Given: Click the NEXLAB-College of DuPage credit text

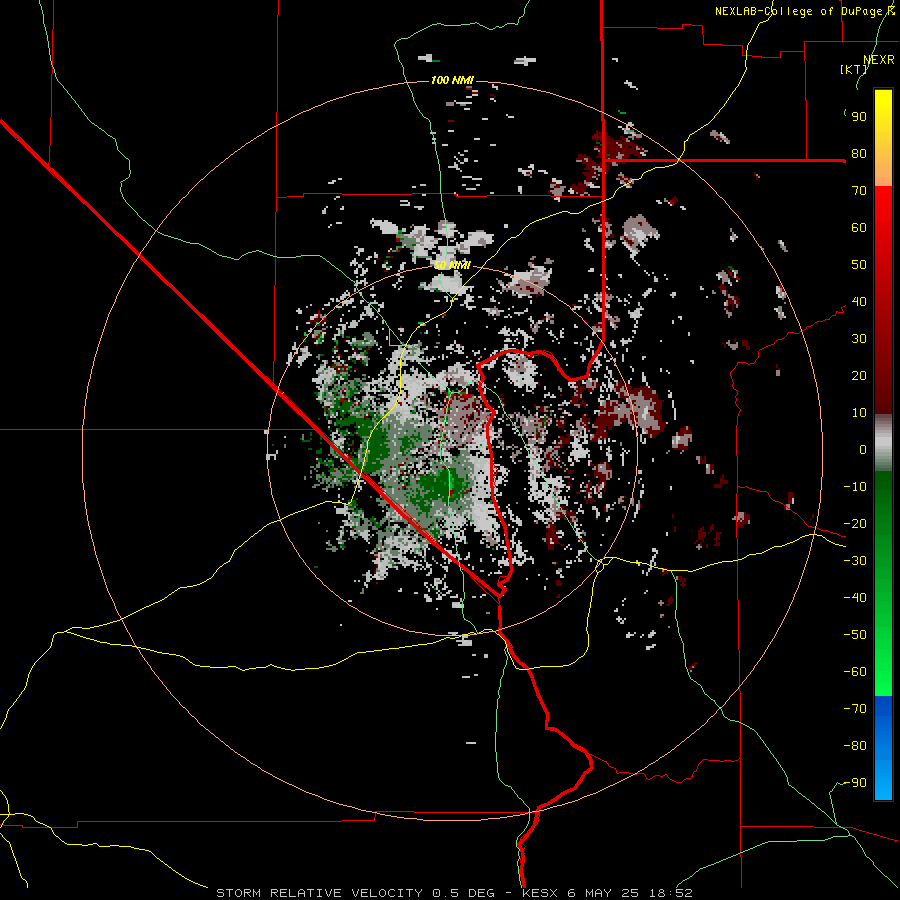Looking at the screenshot, I should pos(805,11).
